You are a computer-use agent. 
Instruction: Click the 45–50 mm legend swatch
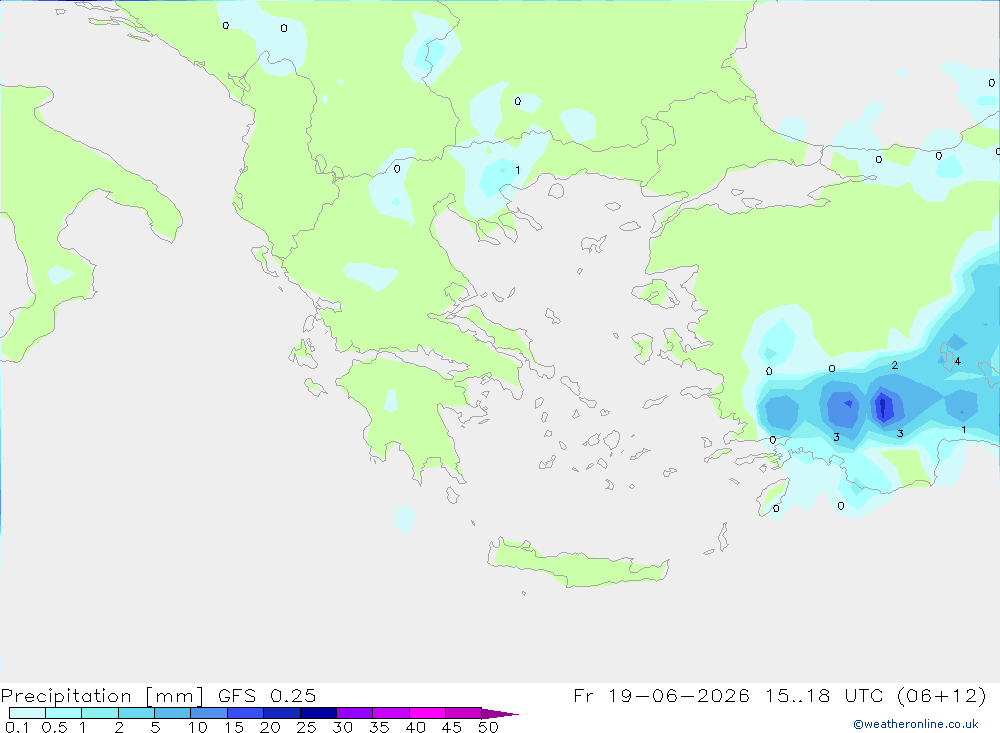click(463, 713)
